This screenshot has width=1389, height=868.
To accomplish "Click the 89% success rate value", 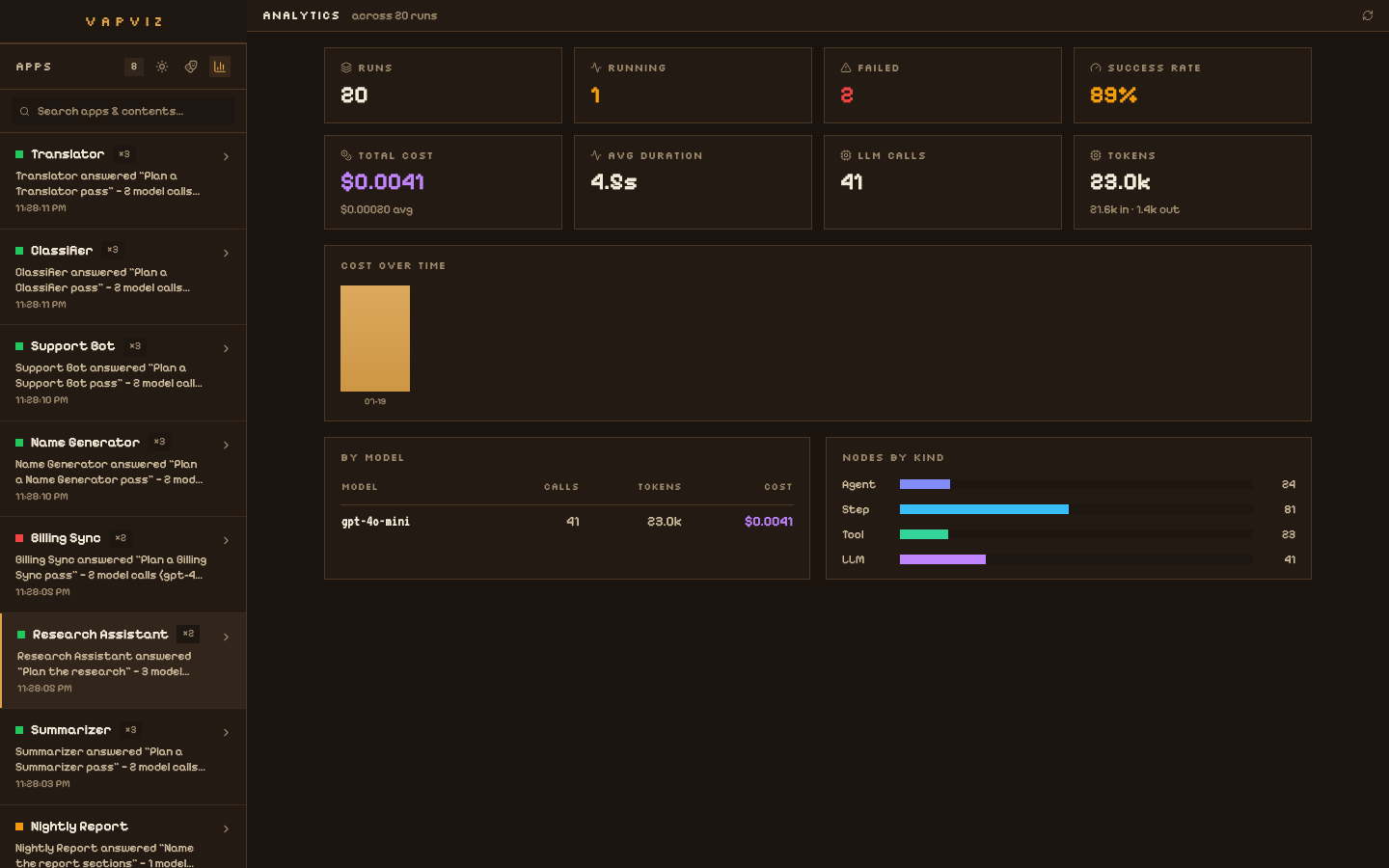I will click(x=1113, y=95).
